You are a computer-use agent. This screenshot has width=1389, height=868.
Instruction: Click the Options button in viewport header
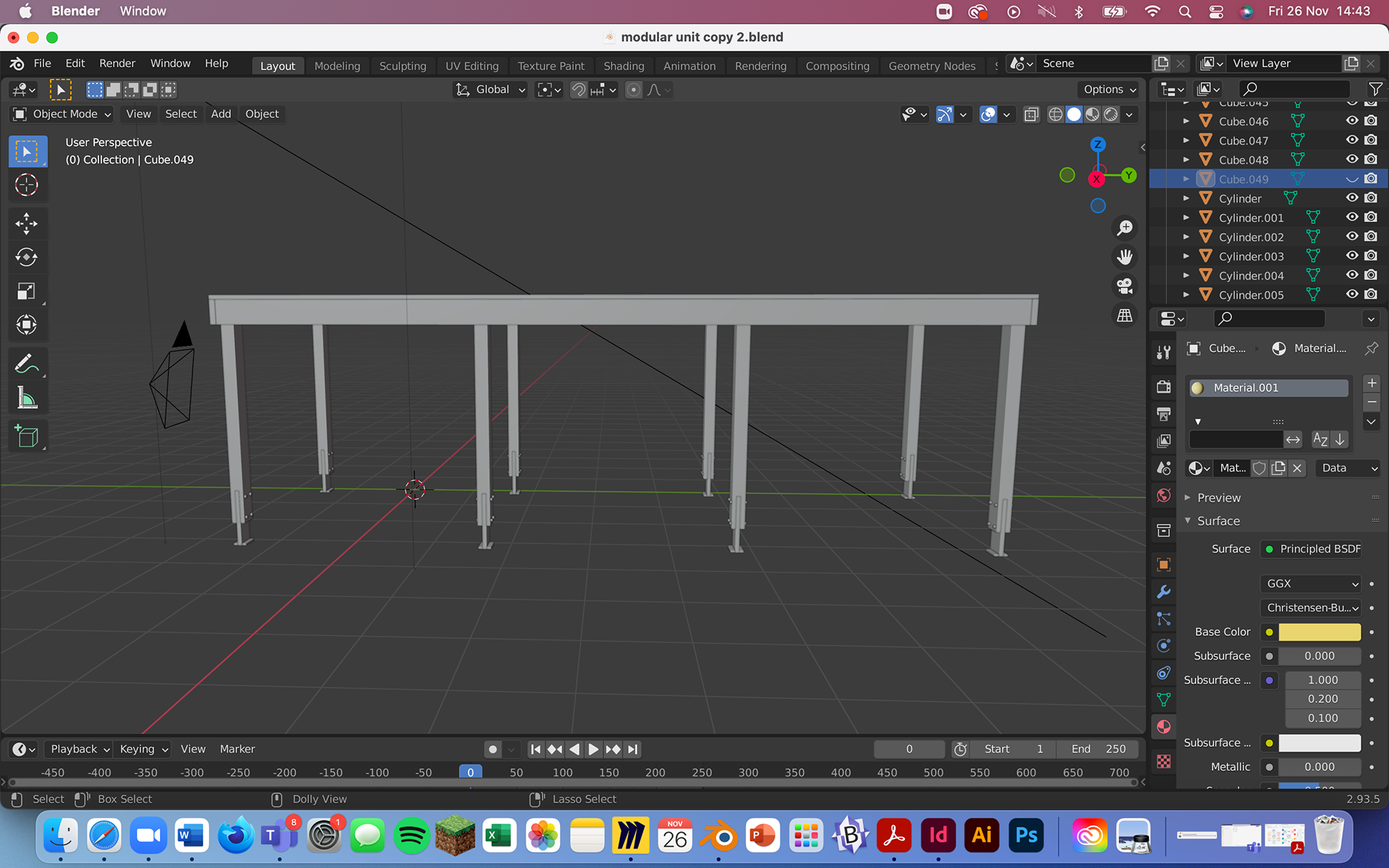pos(1109,90)
